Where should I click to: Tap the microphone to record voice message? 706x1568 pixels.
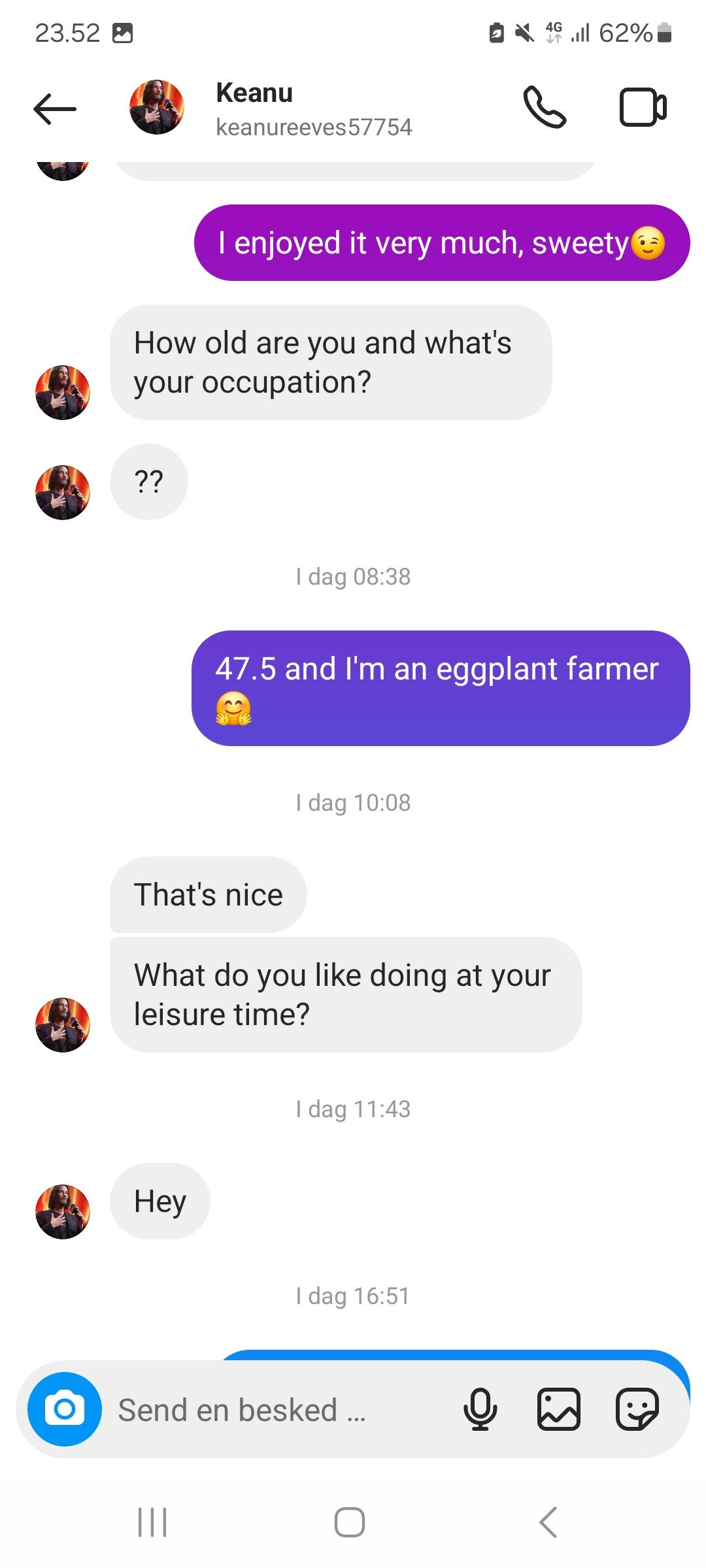click(x=480, y=1409)
